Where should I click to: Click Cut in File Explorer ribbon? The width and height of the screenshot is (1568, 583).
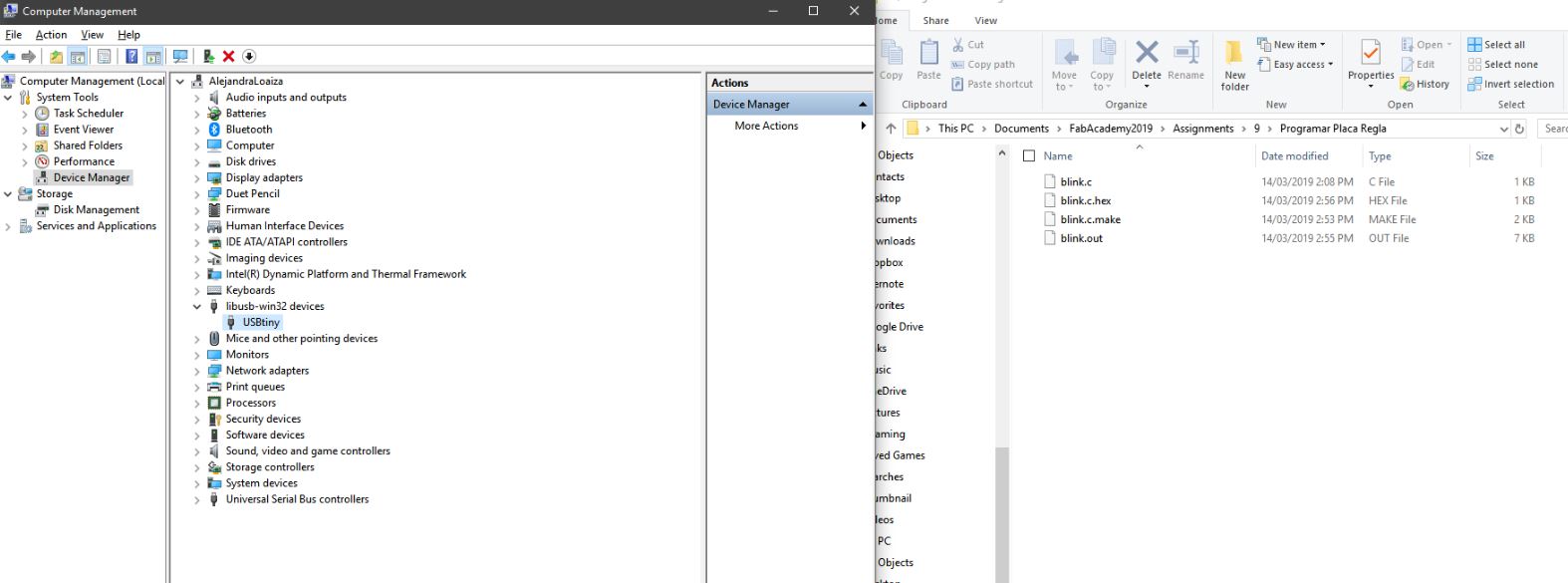point(967,45)
